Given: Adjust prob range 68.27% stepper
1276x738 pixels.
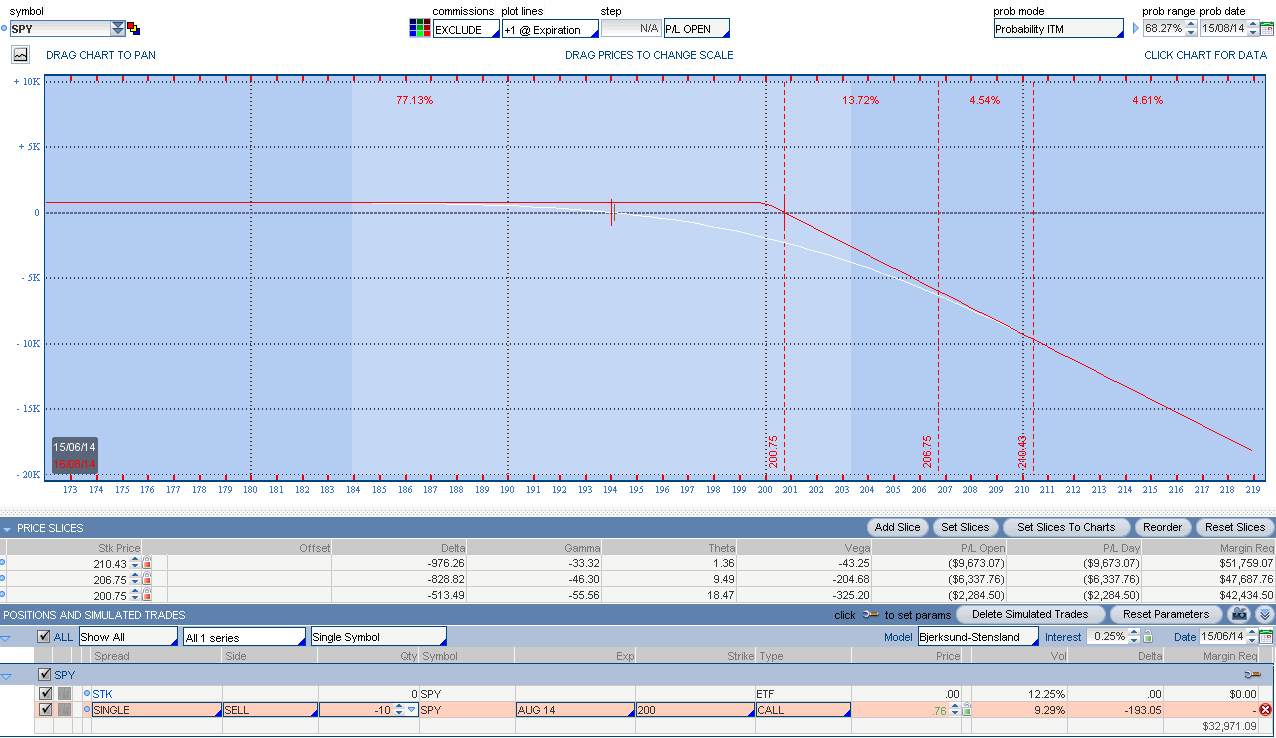Looking at the screenshot, I should tap(1191, 28).
